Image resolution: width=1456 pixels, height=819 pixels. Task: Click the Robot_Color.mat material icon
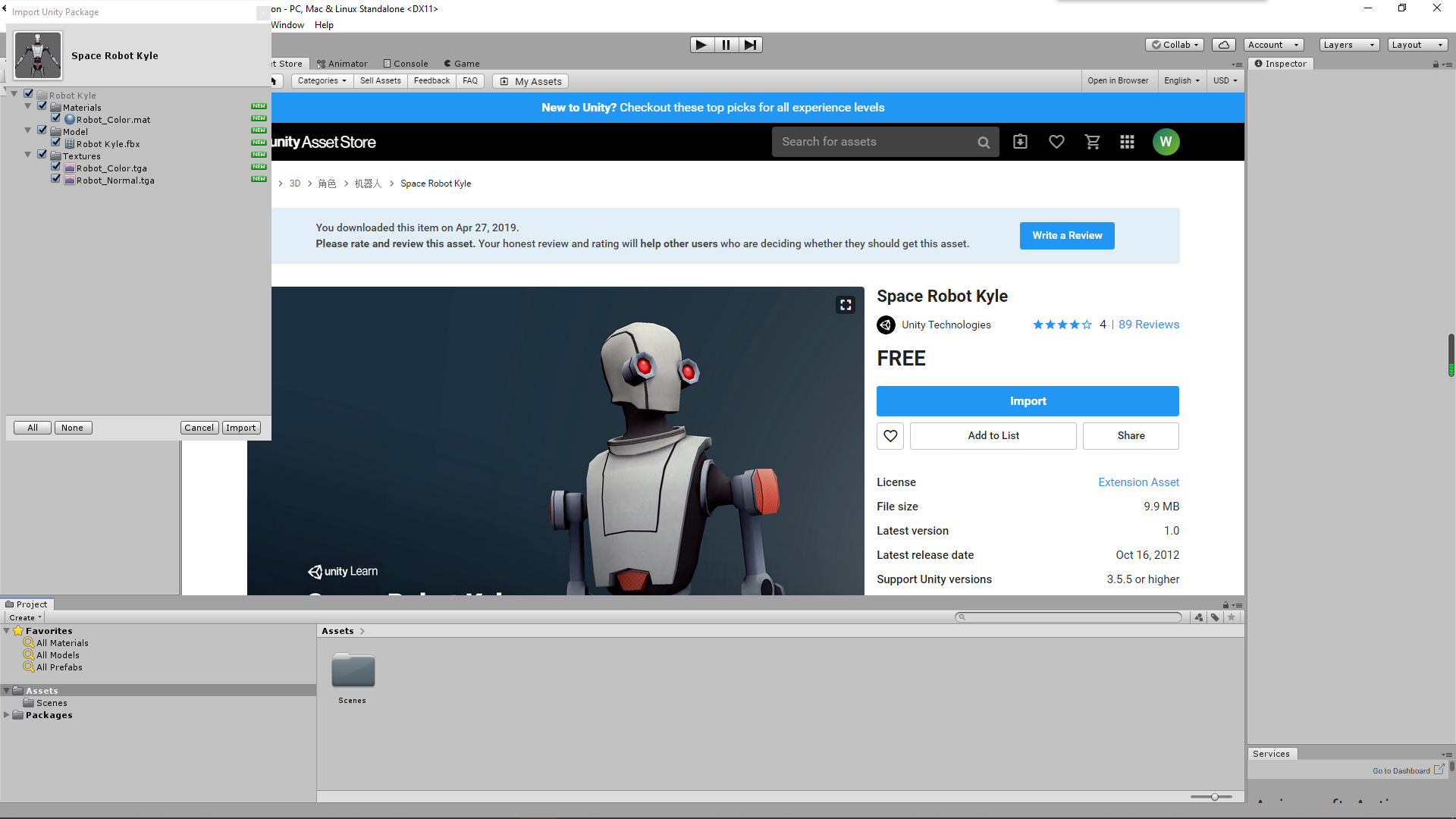click(x=70, y=119)
